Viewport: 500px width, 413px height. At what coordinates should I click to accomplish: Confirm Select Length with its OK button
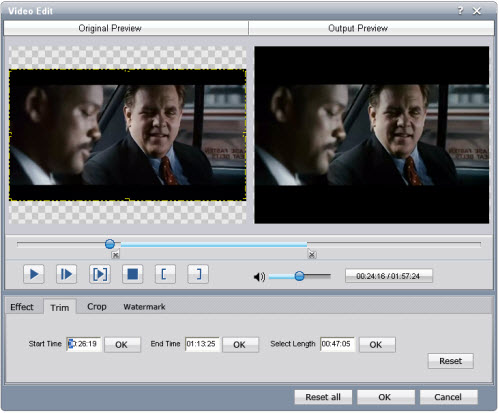(377, 345)
